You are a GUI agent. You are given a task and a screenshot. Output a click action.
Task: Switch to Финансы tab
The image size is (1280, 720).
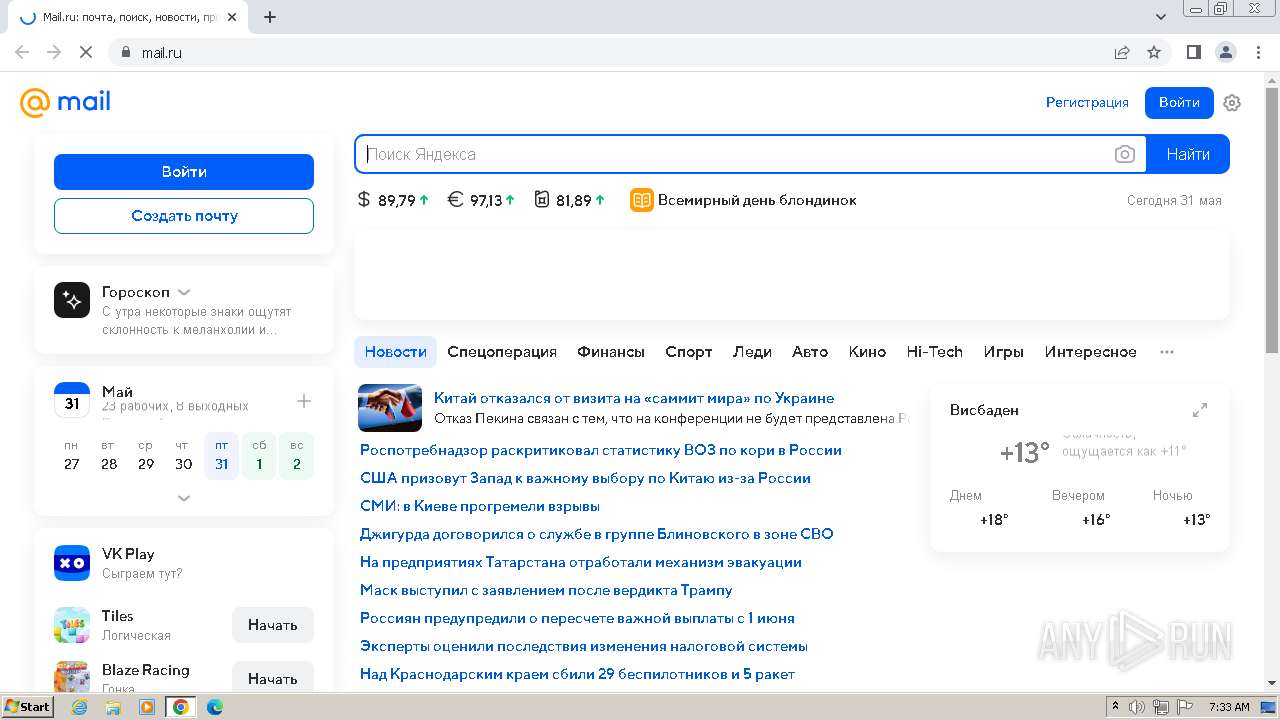611,352
